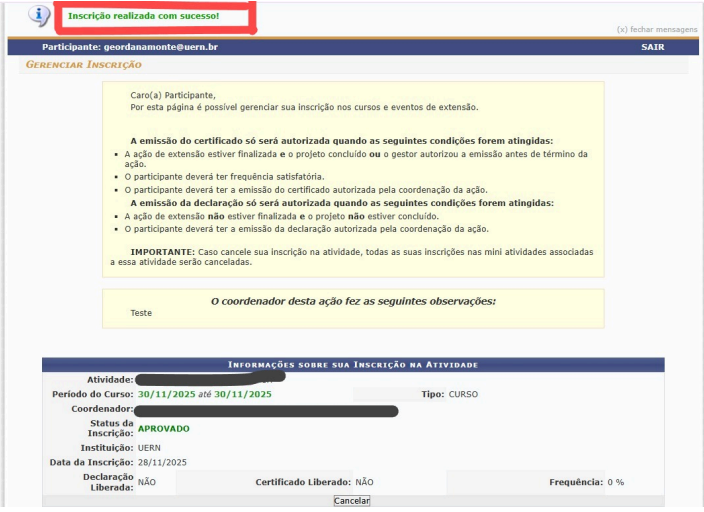Select registration date 28/11/2025
The image size is (704, 512).
162,463
